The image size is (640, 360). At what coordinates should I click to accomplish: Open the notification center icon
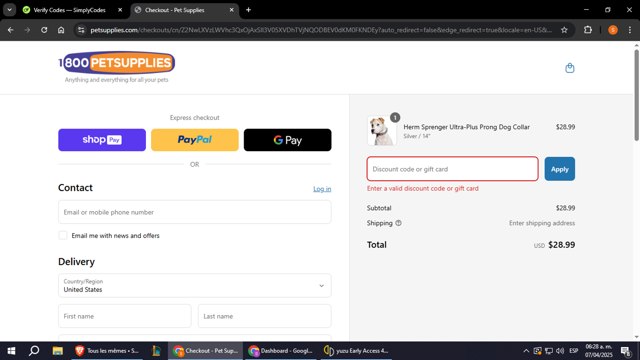tap(625, 351)
